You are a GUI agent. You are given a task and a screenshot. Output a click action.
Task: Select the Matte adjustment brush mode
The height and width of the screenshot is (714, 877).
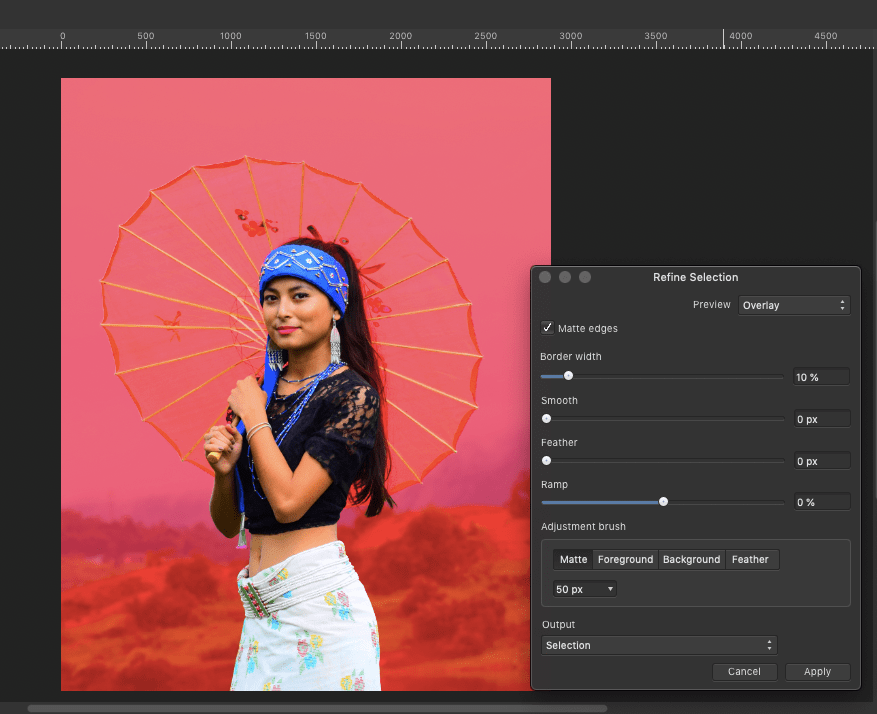click(573, 560)
